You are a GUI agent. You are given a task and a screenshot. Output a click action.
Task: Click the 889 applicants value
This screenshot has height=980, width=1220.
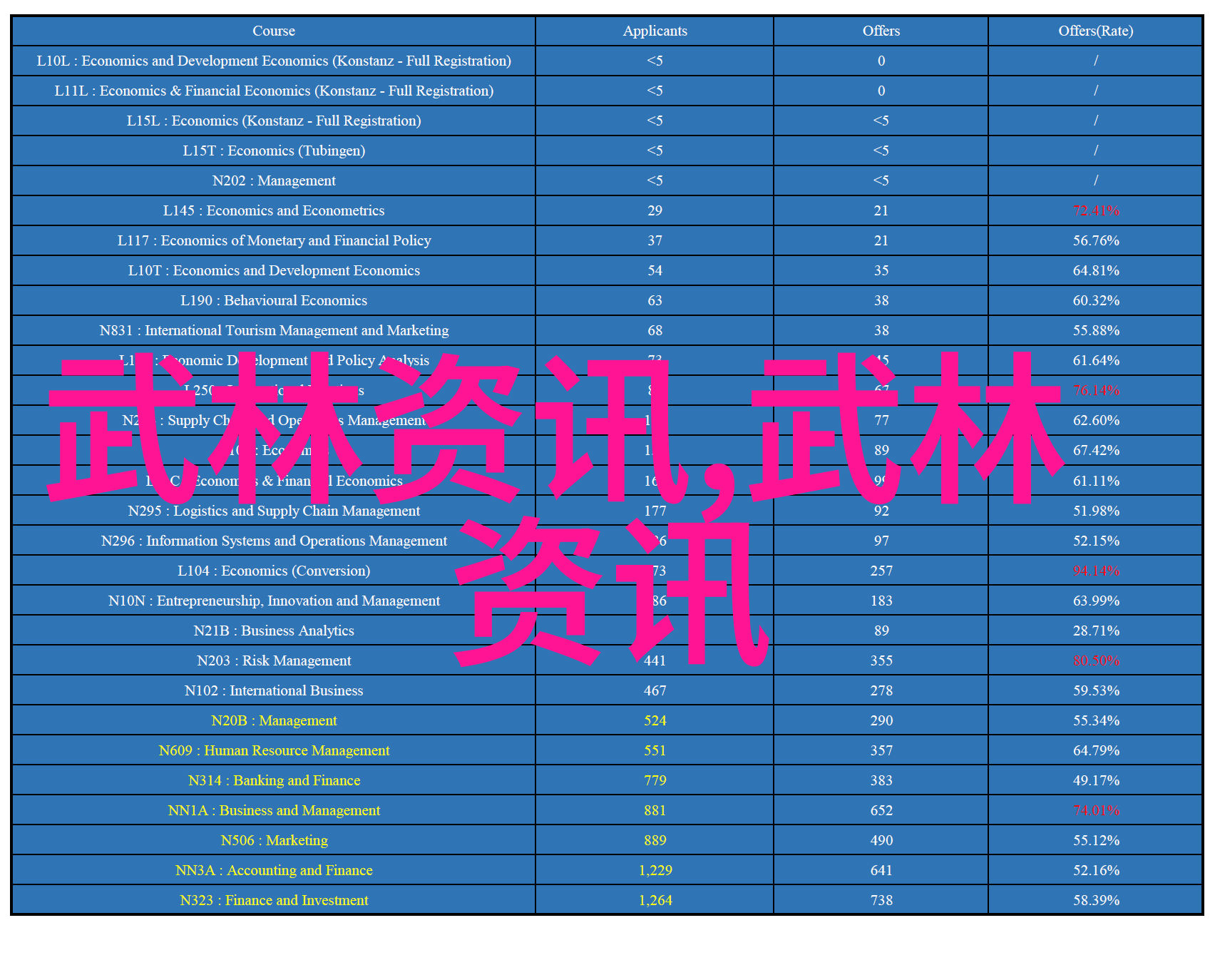click(x=655, y=840)
